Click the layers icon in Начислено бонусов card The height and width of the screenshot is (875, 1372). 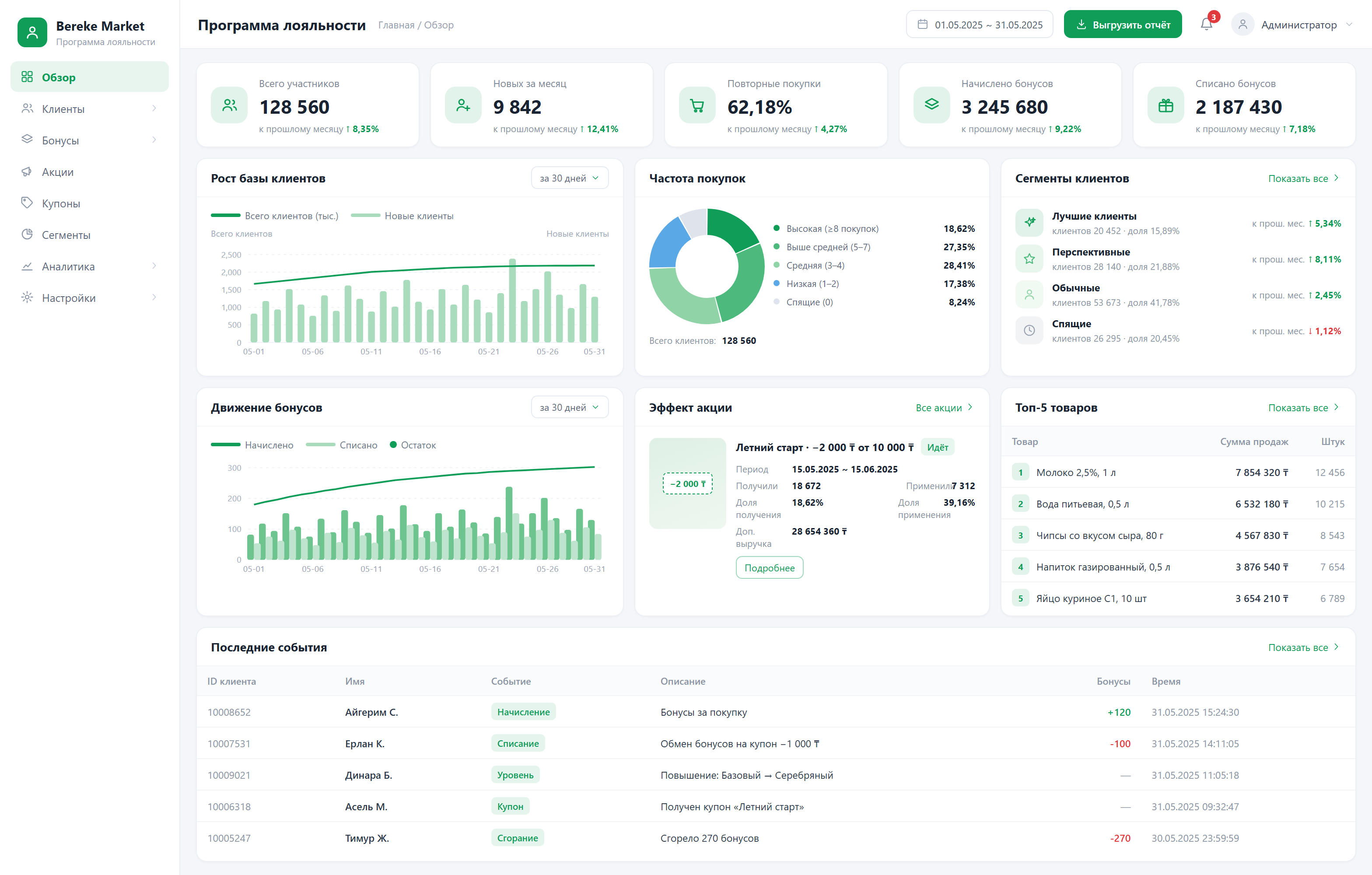(x=931, y=105)
